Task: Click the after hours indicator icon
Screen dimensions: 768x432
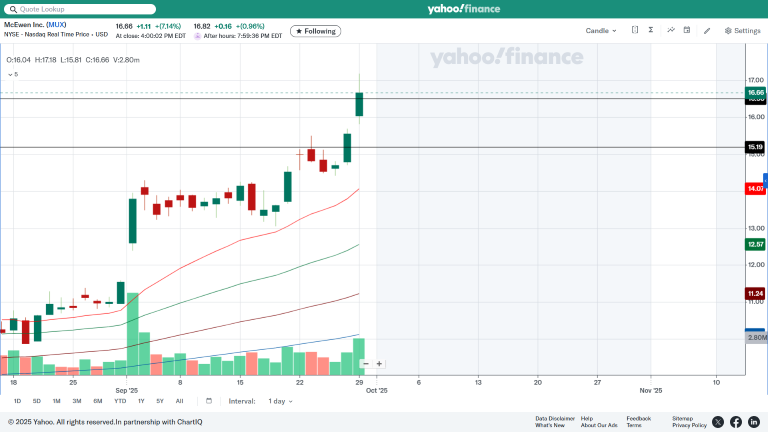Action: (x=197, y=36)
